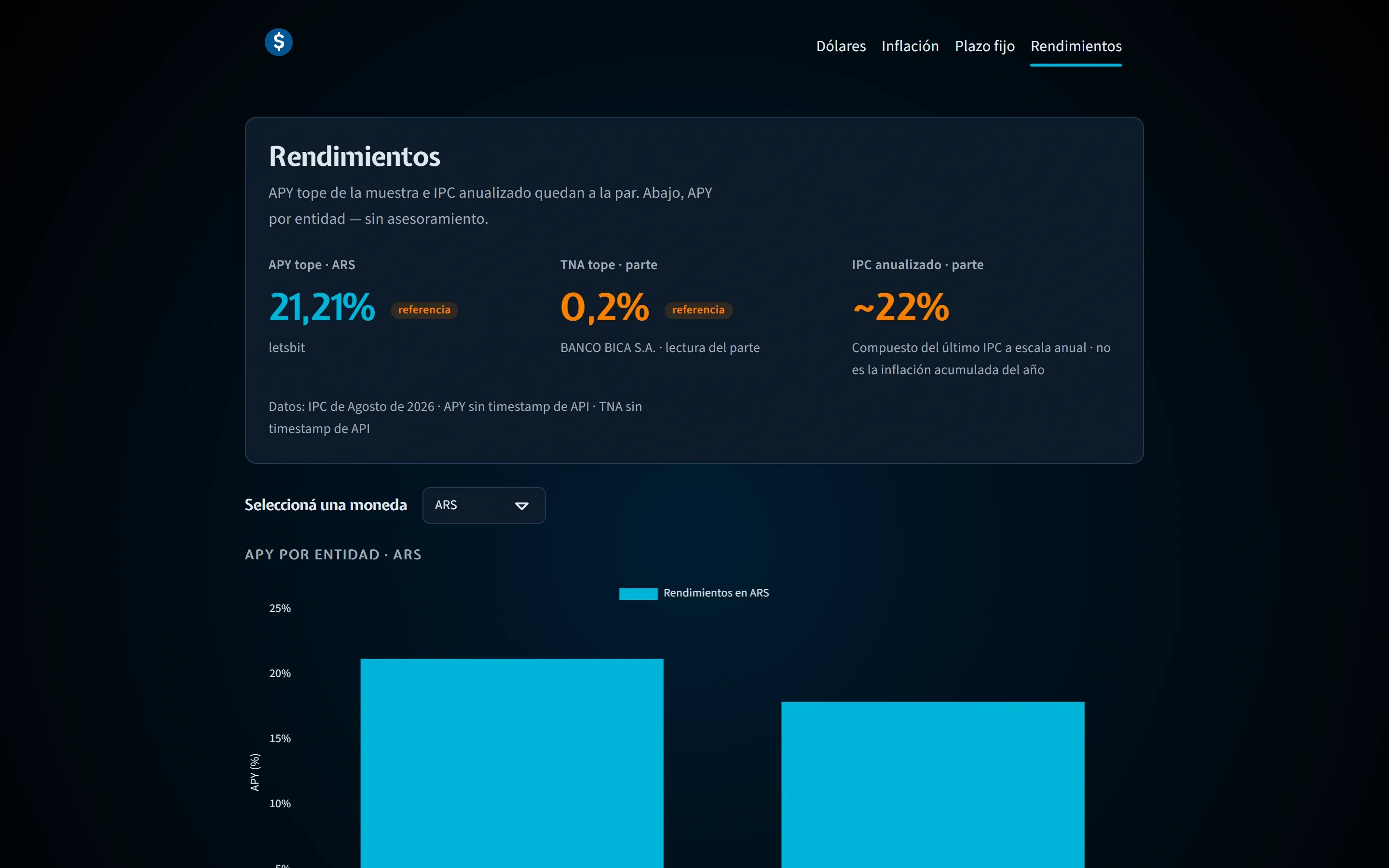Toggle the Rendimientos en ARS legend swatch
The width and height of the screenshot is (1389, 868).
(x=638, y=594)
